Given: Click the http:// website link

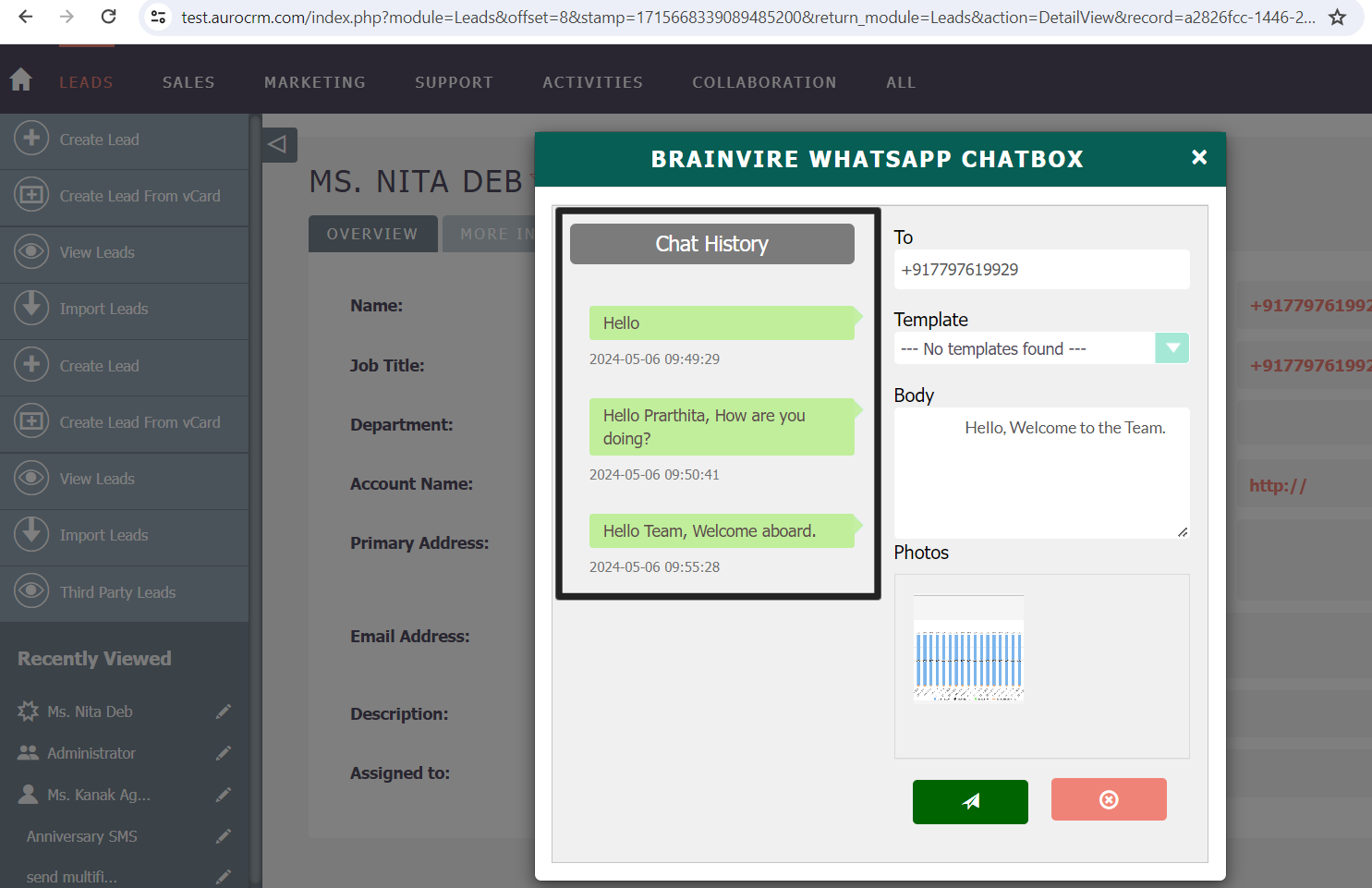Looking at the screenshot, I should point(1278,485).
